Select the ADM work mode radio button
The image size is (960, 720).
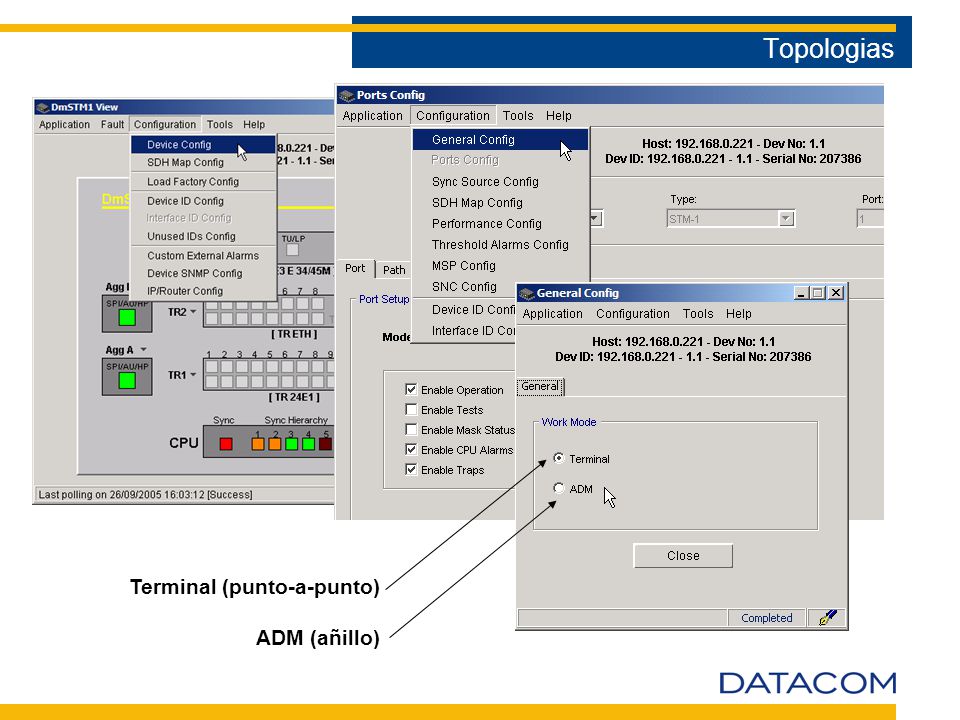[x=558, y=488]
